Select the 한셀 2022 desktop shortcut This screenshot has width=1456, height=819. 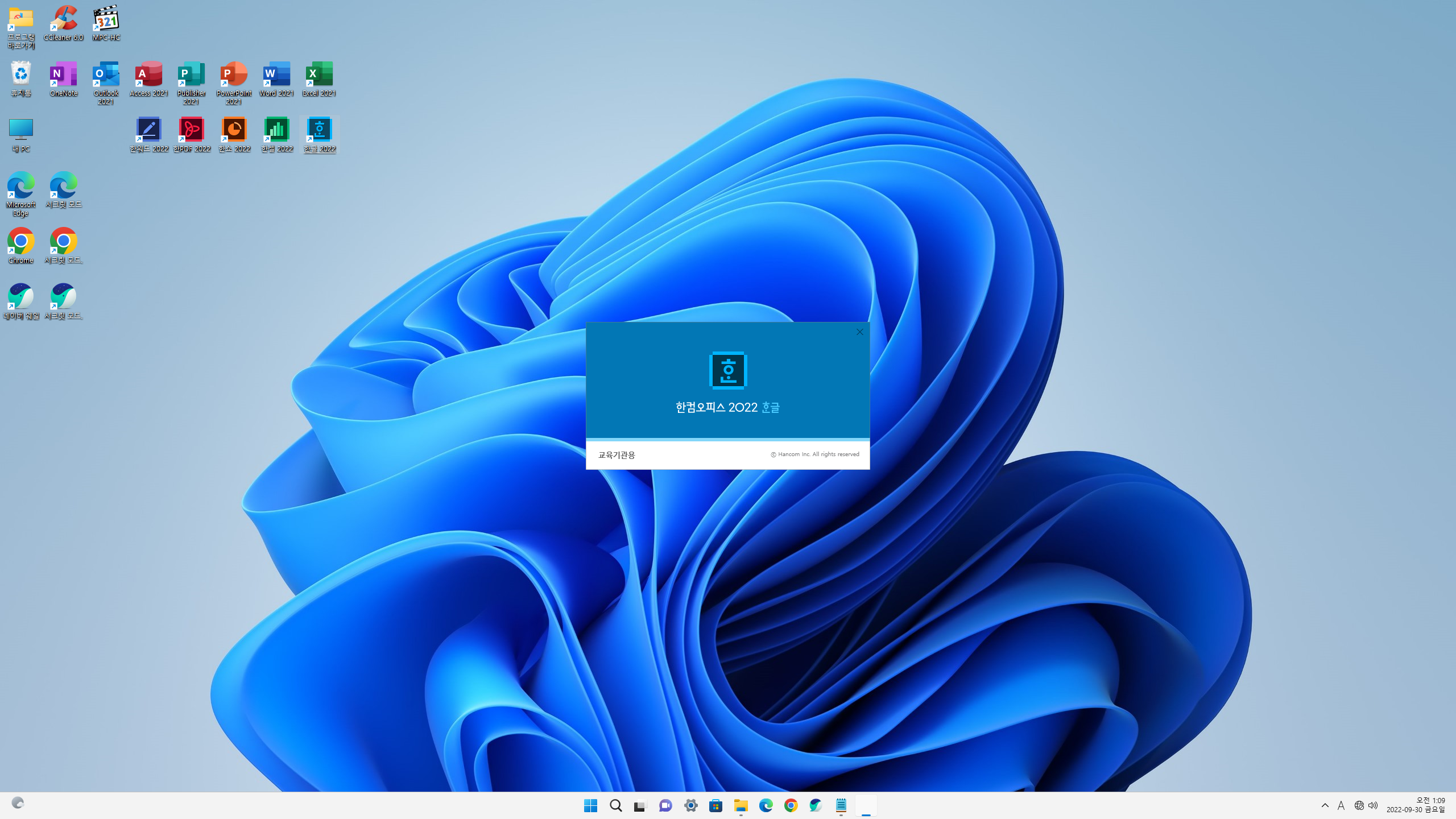coord(276,130)
